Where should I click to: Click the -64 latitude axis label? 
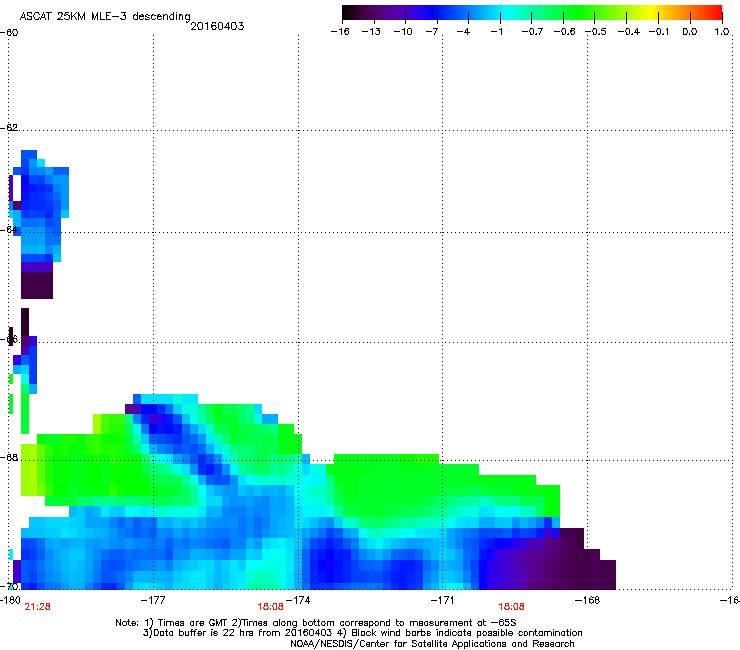9,229
